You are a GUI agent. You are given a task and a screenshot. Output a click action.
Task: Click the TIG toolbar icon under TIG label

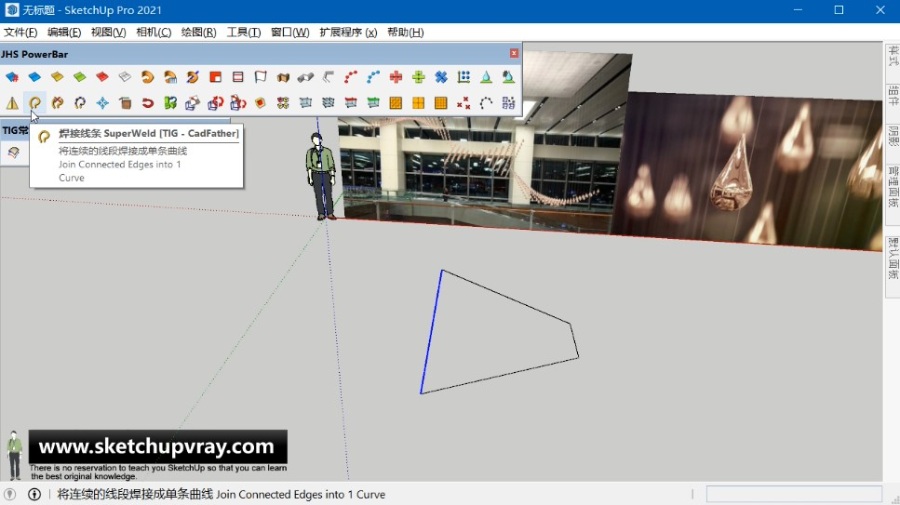point(13,152)
